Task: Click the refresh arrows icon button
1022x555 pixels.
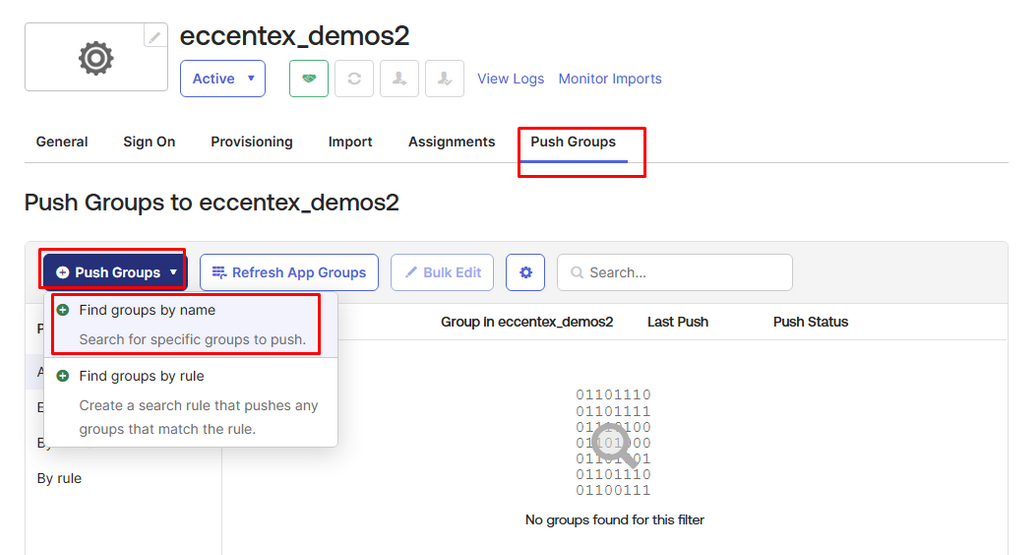Action: 354,79
